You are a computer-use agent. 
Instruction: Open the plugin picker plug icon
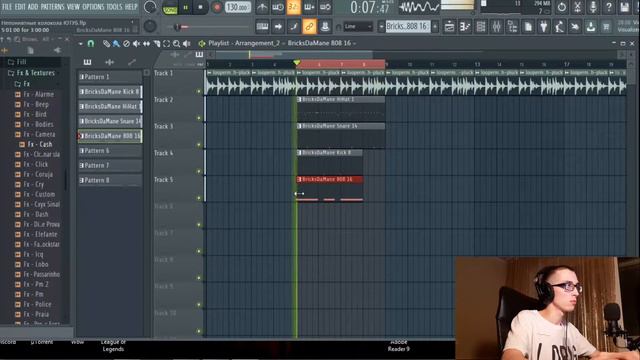tap(544, 27)
